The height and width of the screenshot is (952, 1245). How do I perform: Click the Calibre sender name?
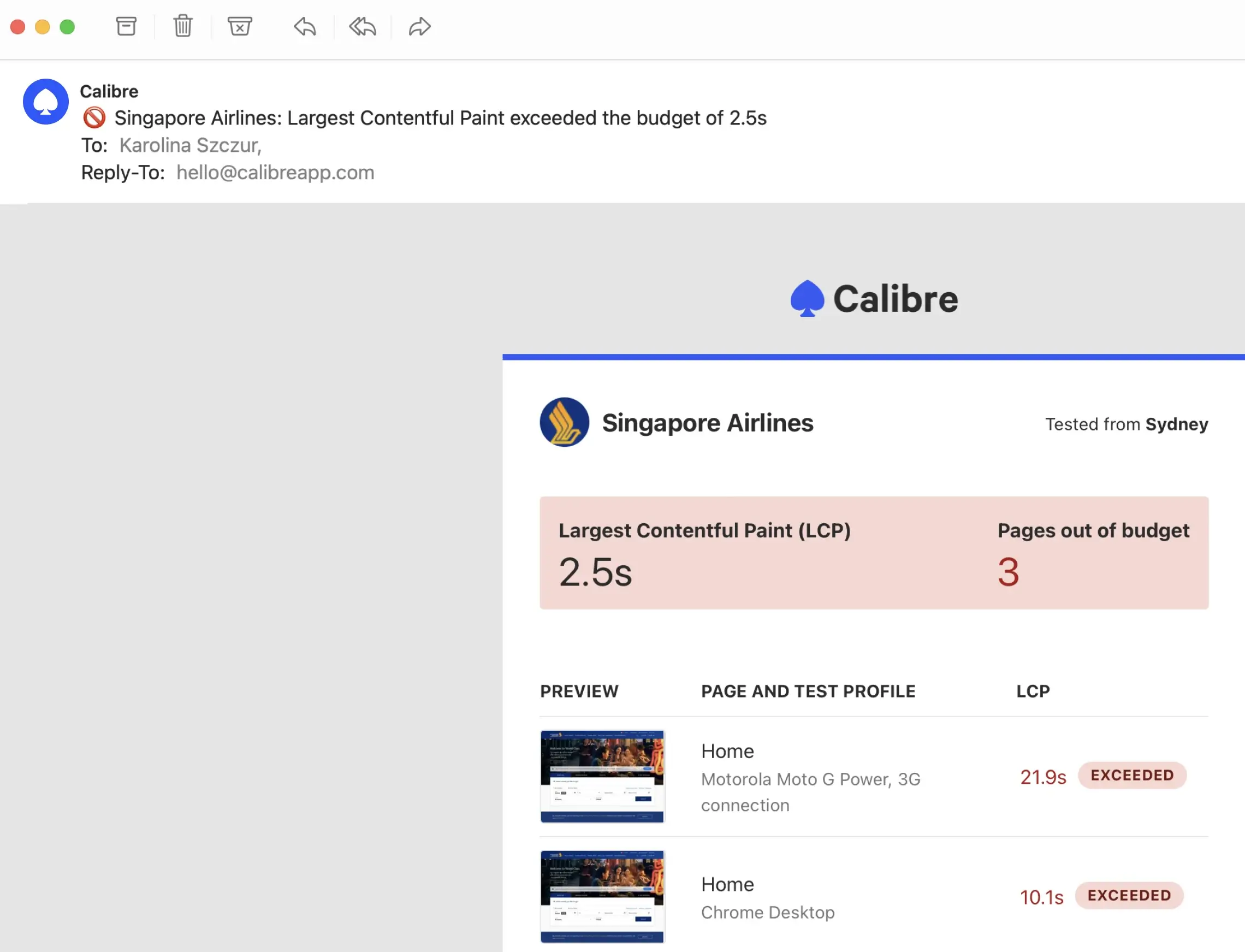pyautogui.click(x=109, y=91)
